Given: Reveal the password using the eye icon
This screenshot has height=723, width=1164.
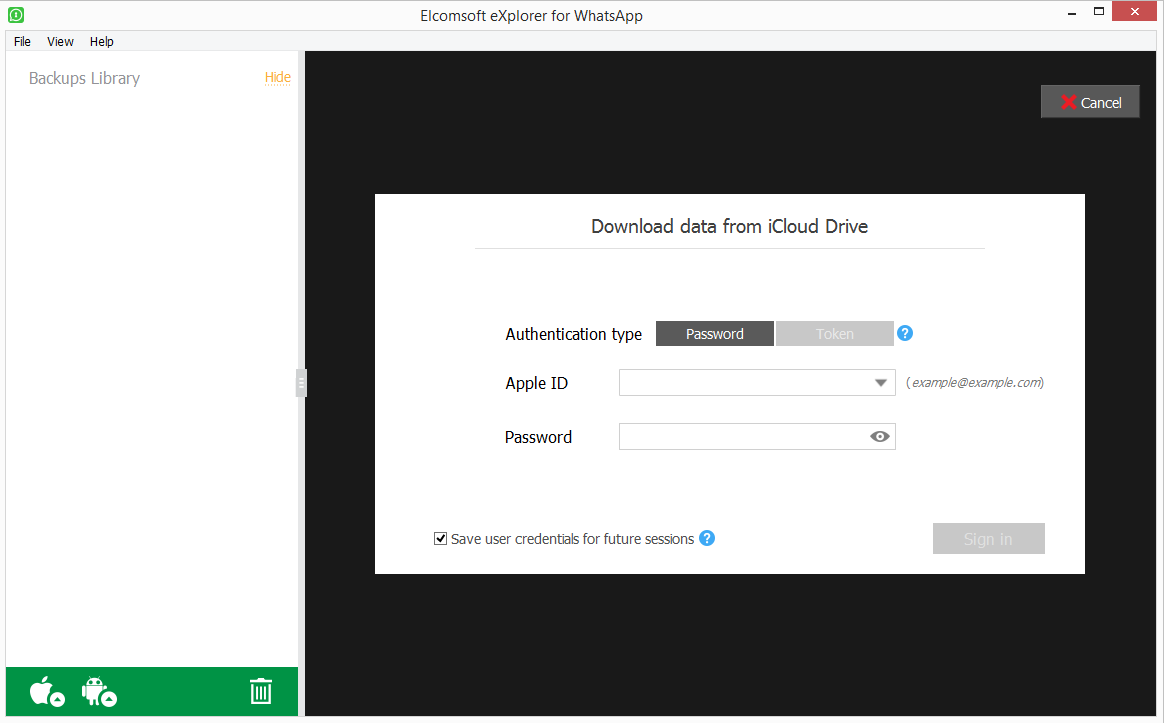Looking at the screenshot, I should (x=879, y=436).
